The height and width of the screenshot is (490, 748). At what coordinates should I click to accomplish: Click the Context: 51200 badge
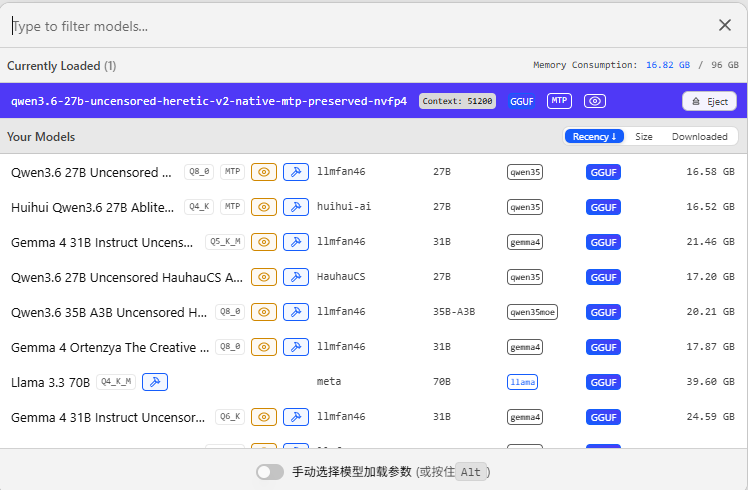pyautogui.click(x=457, y=101)
